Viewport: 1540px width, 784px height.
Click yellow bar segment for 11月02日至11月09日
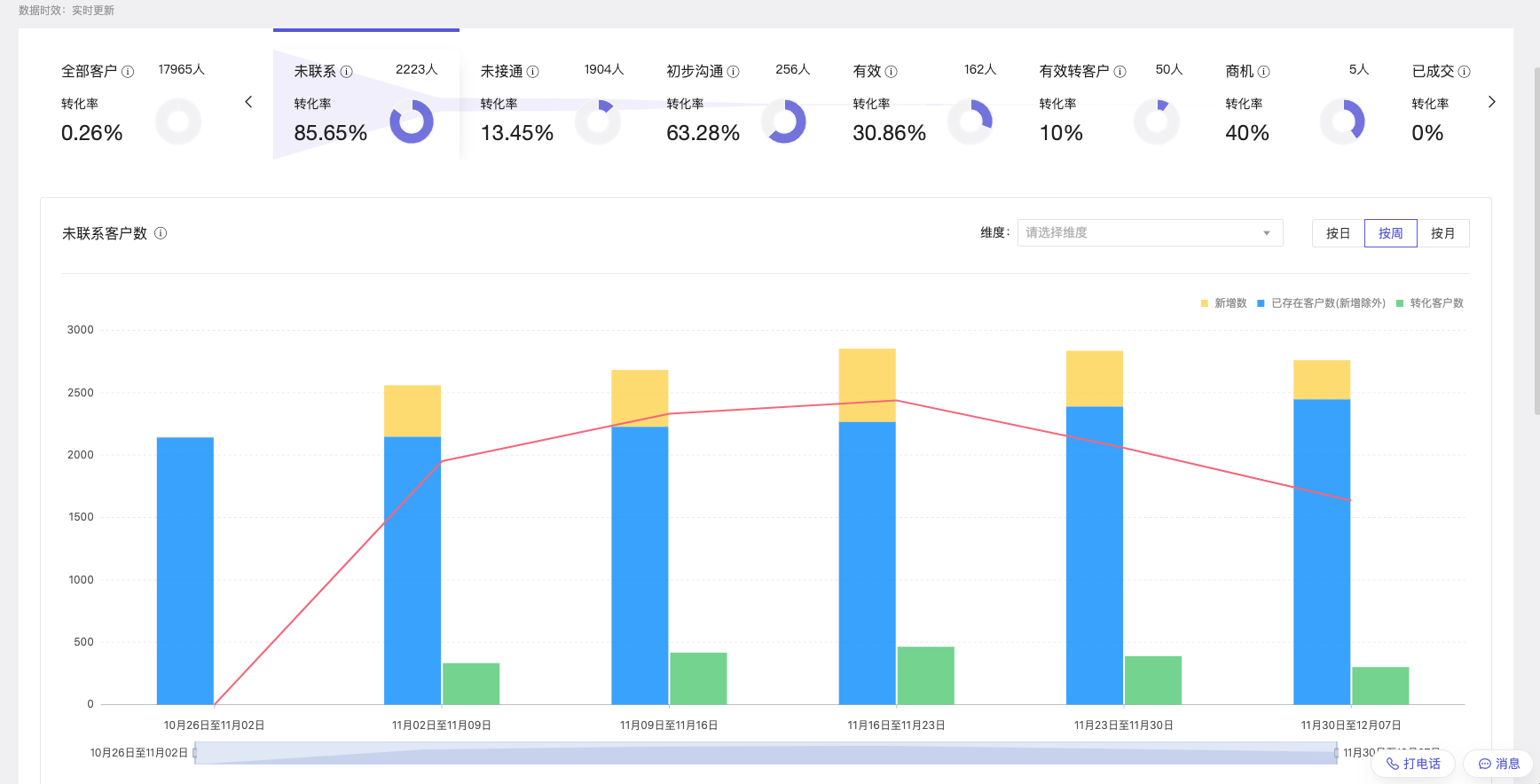pyautogui.click(x=412, y=411)
